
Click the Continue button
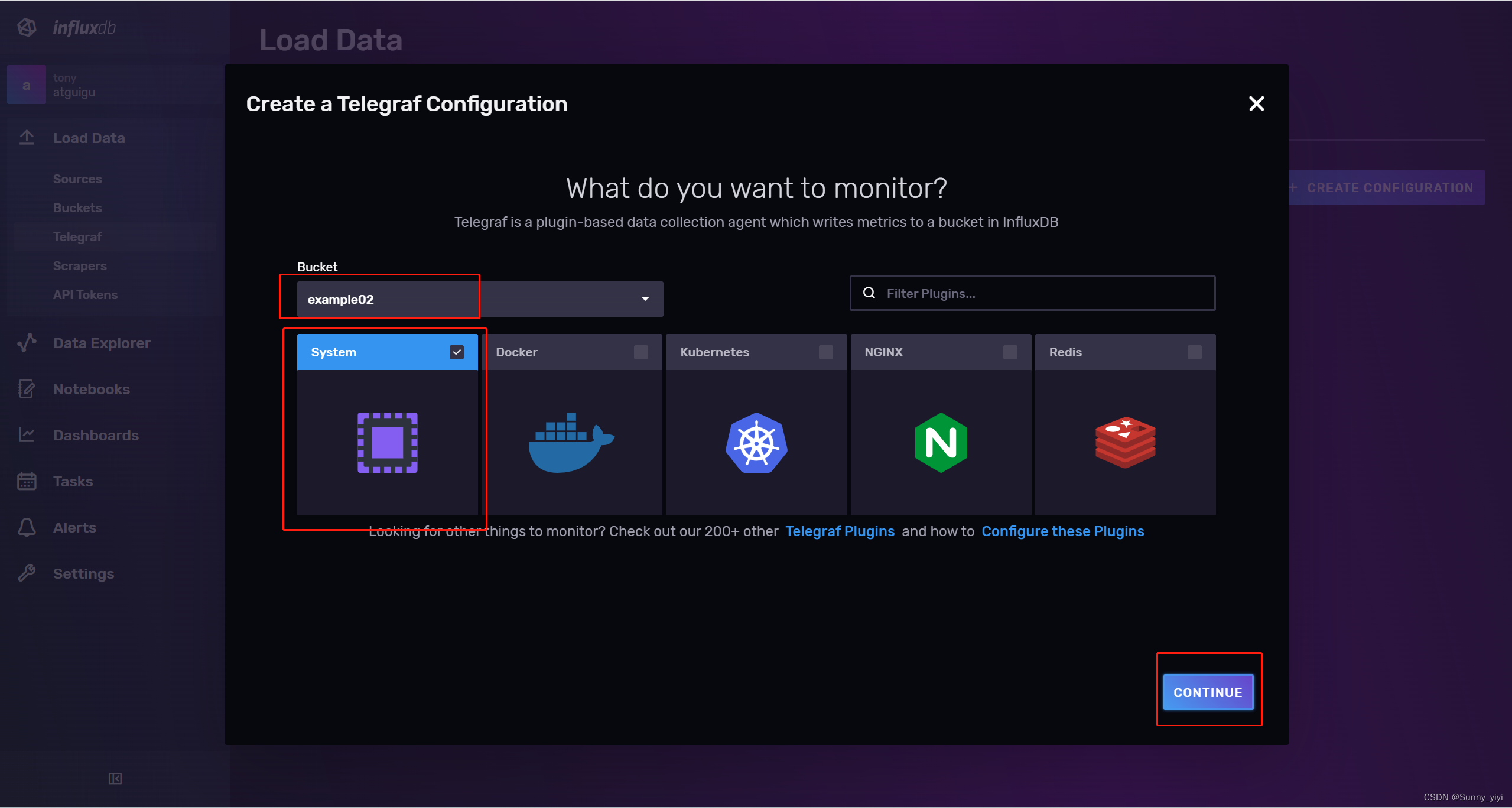(1208, 692)
